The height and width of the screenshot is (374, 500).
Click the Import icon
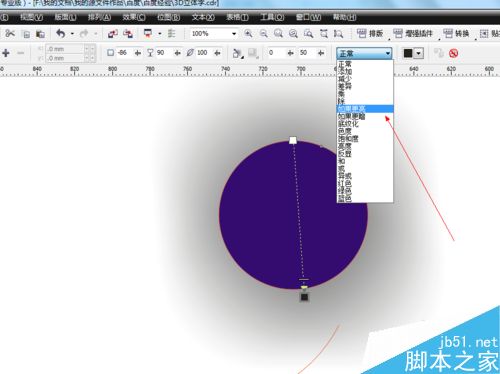point(113,33)
